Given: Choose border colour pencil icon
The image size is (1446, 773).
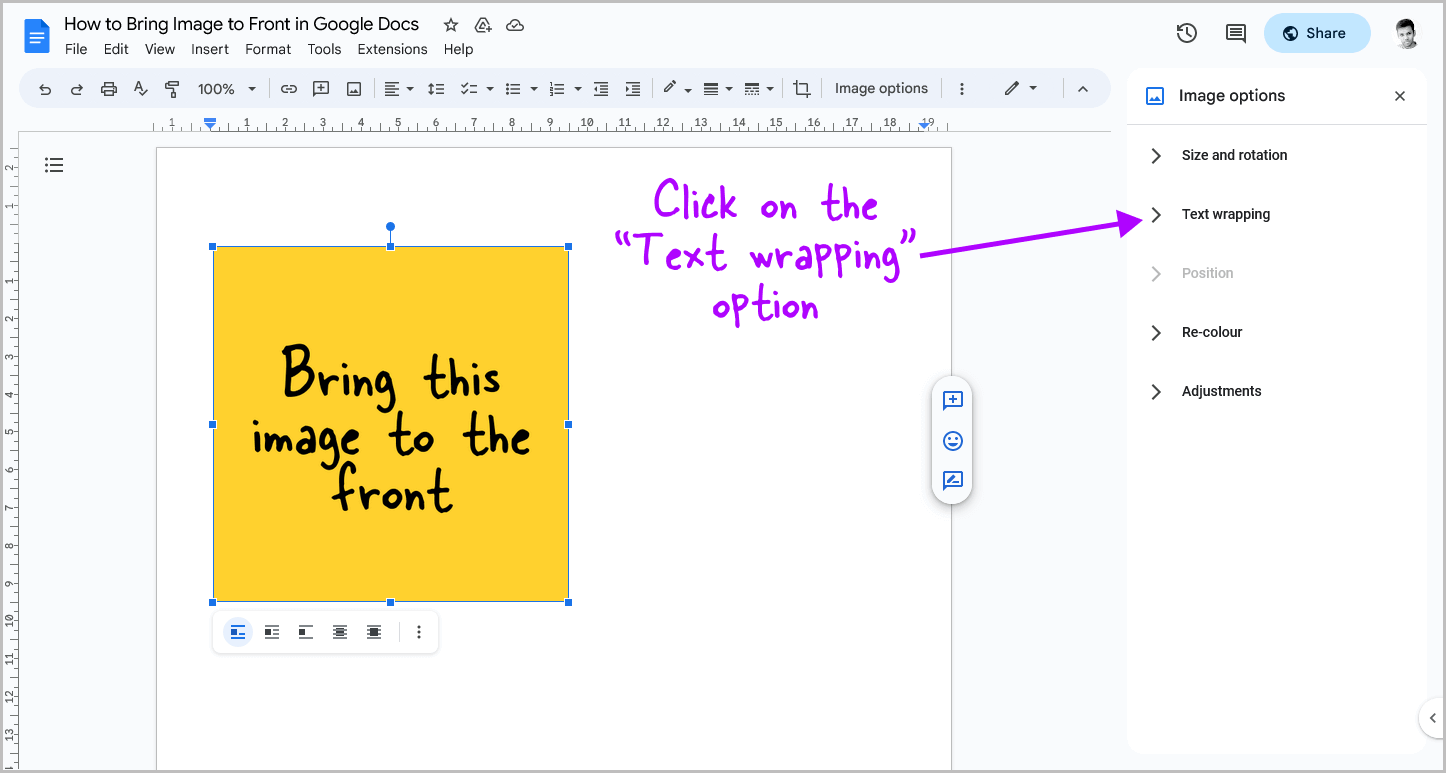Looking at the screenshot, I should [677, 89].
